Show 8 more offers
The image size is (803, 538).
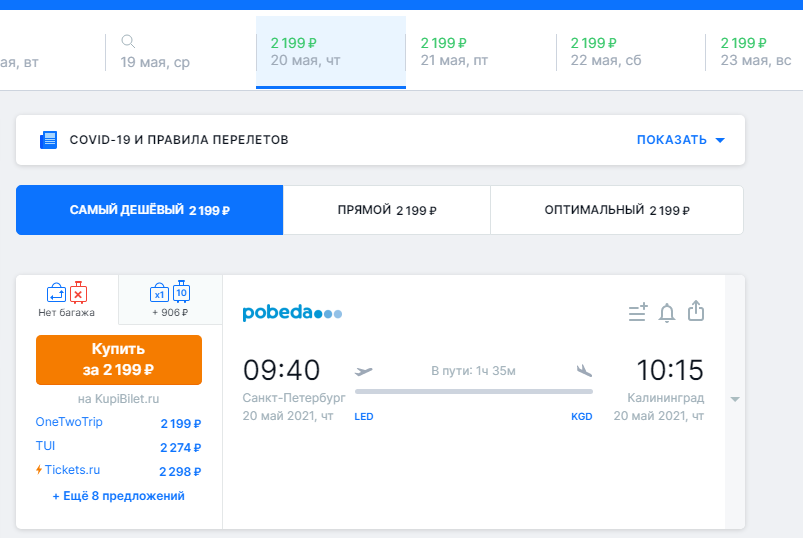pos(118,496)
